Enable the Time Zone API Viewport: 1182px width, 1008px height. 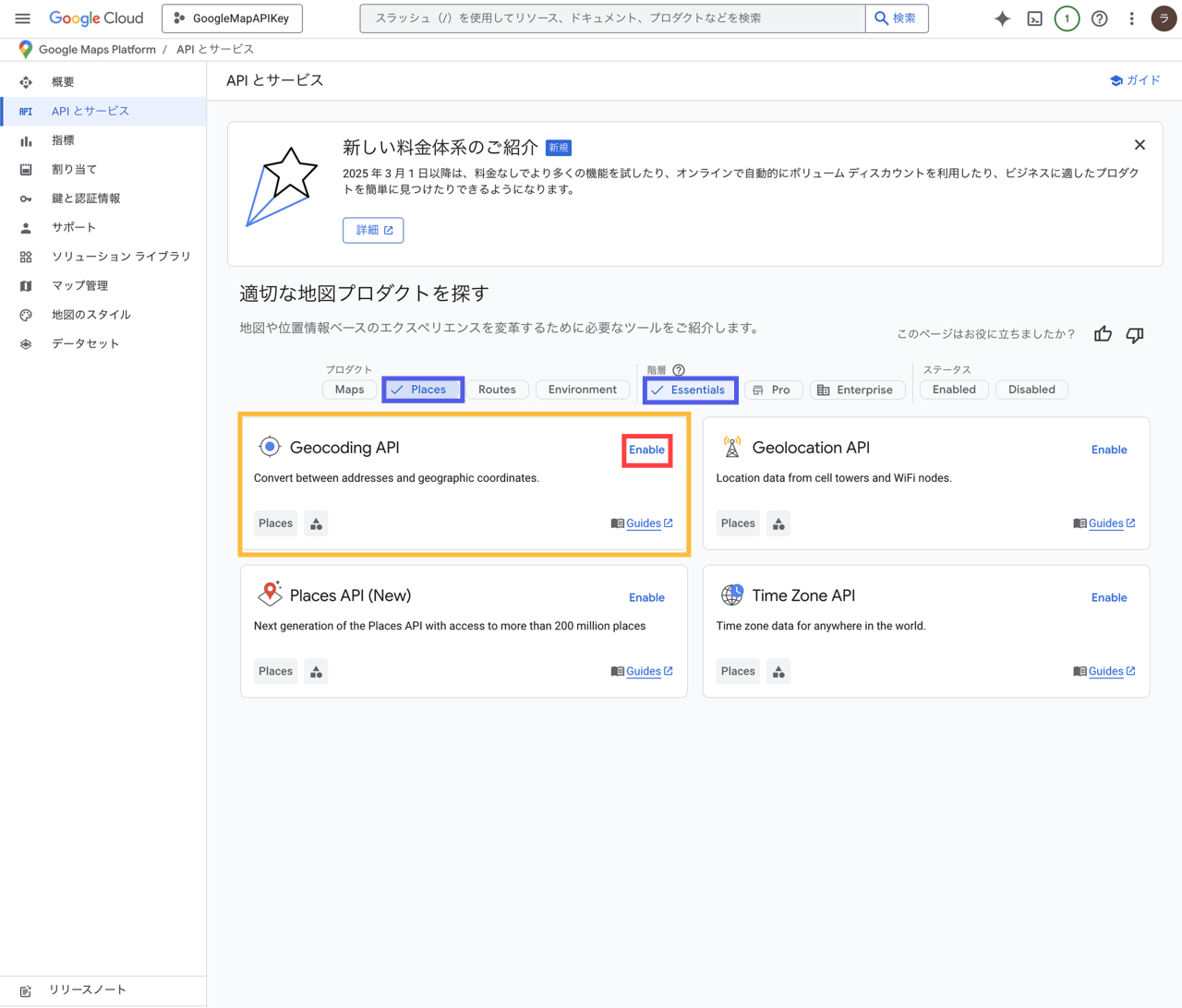(1109, 598)
